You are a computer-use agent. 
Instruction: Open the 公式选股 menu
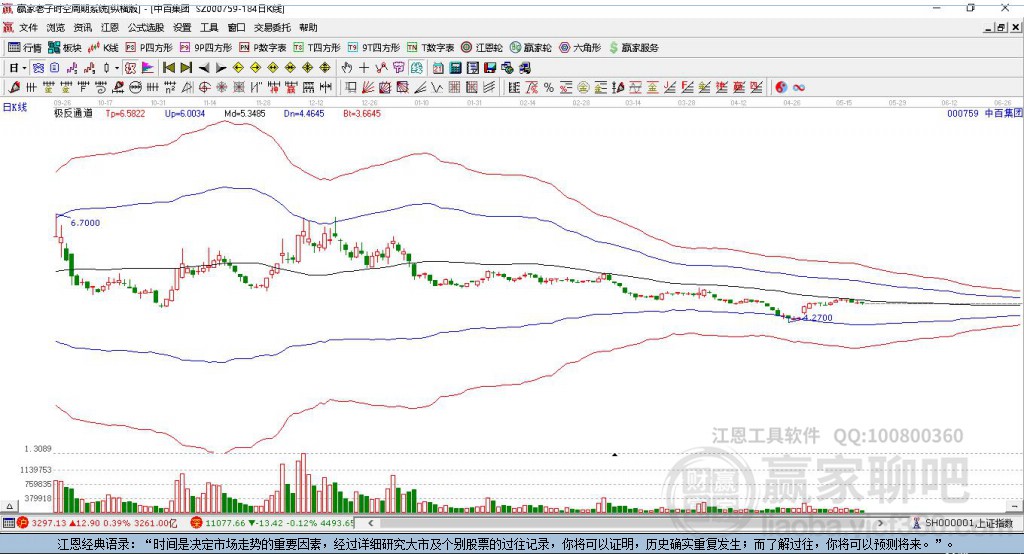146,27
